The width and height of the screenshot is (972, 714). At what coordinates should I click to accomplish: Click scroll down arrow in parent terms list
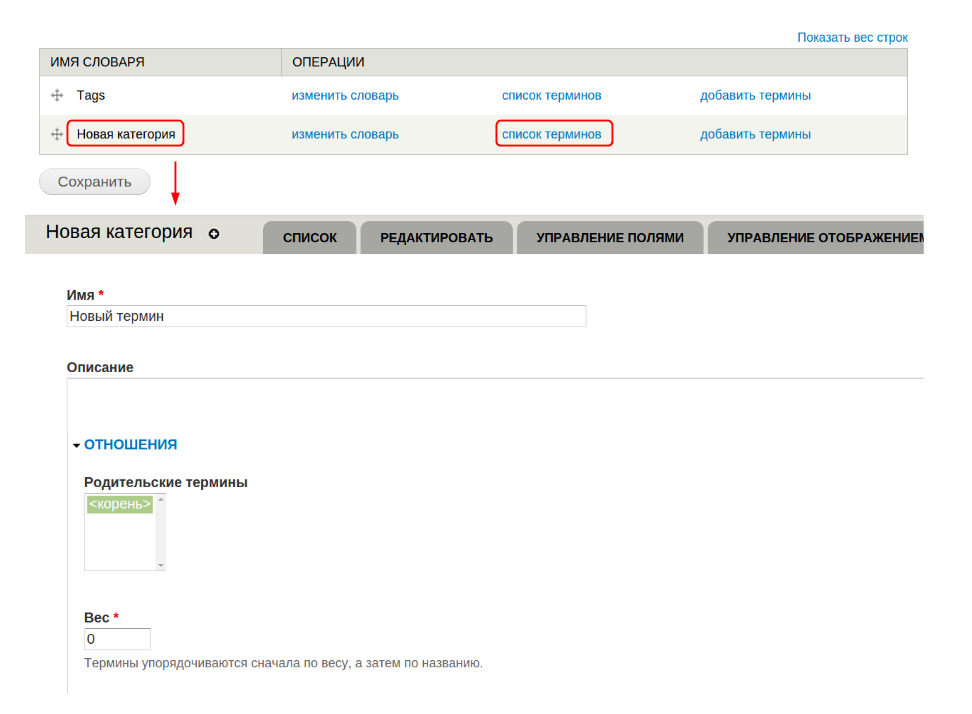coord(160,564)
